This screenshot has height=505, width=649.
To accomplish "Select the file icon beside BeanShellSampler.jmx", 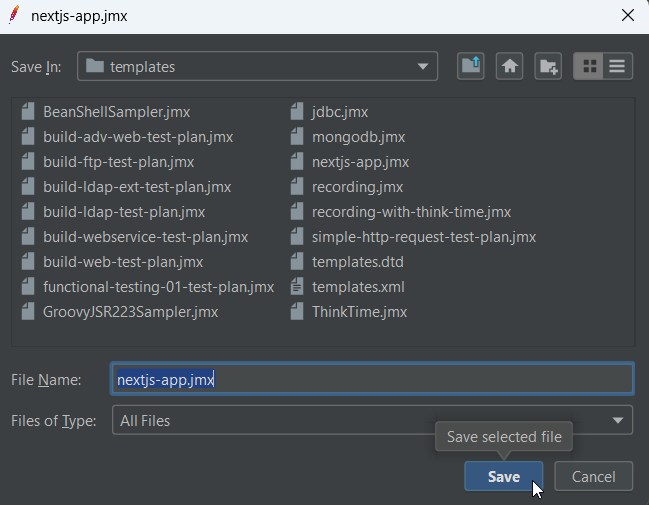I will 28,112.
